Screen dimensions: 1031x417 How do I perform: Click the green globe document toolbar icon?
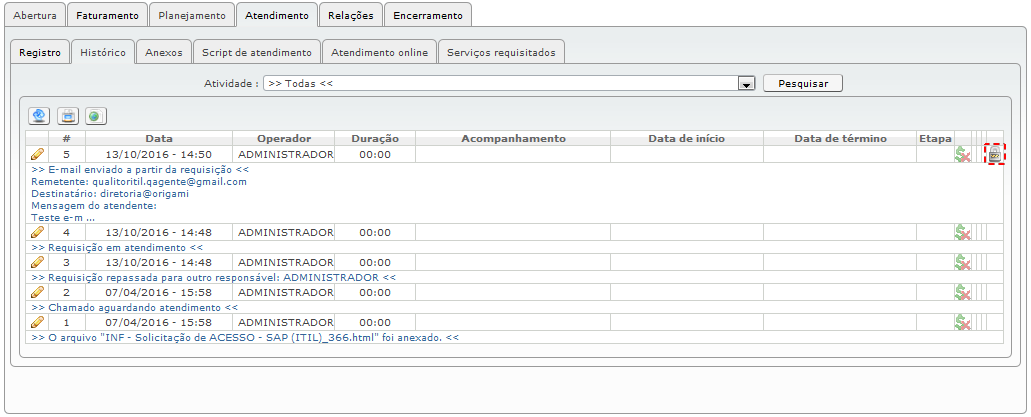[x=96, y=116]
